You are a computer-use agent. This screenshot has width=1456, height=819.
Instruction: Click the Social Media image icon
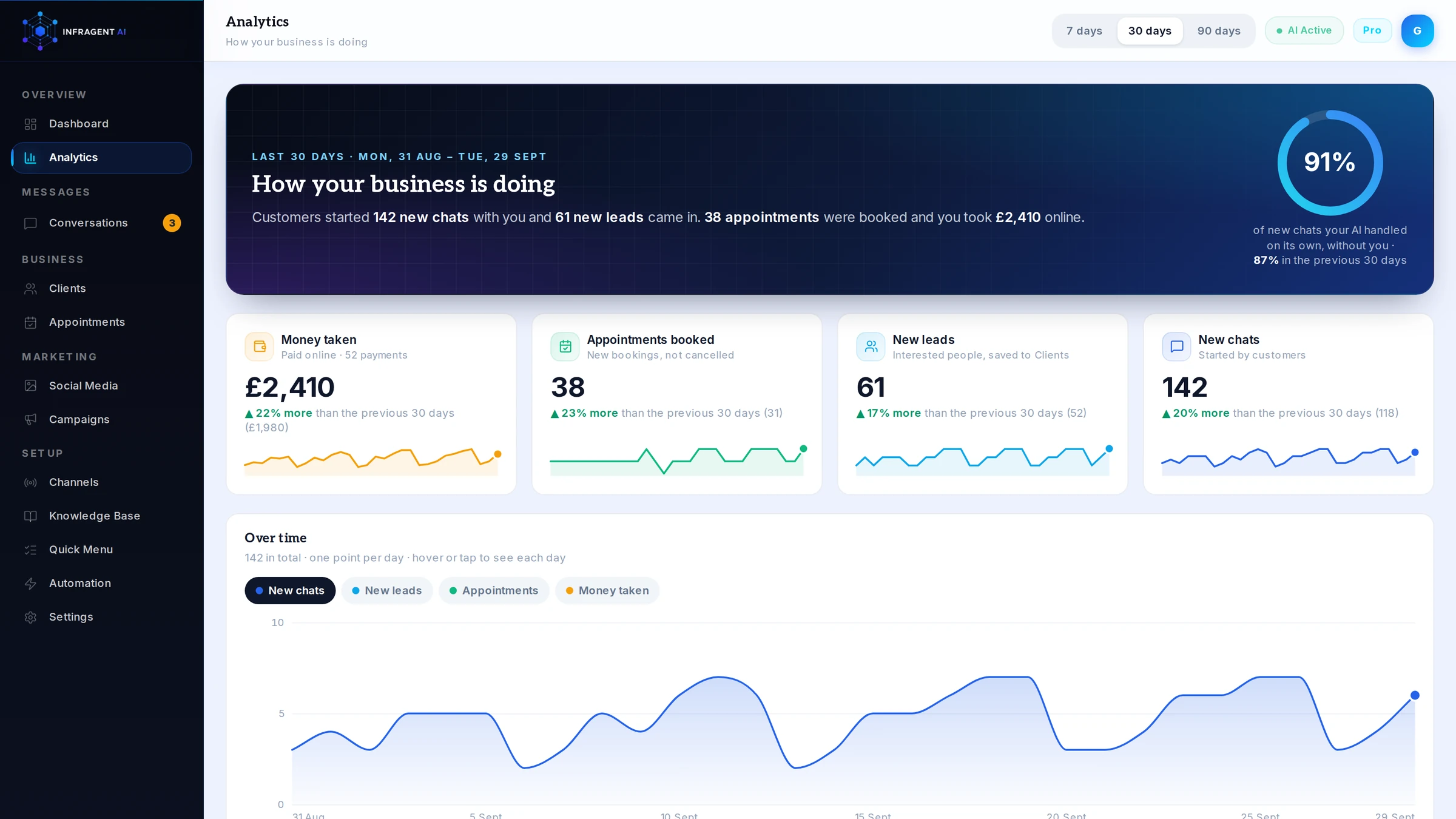pos(30,386)
